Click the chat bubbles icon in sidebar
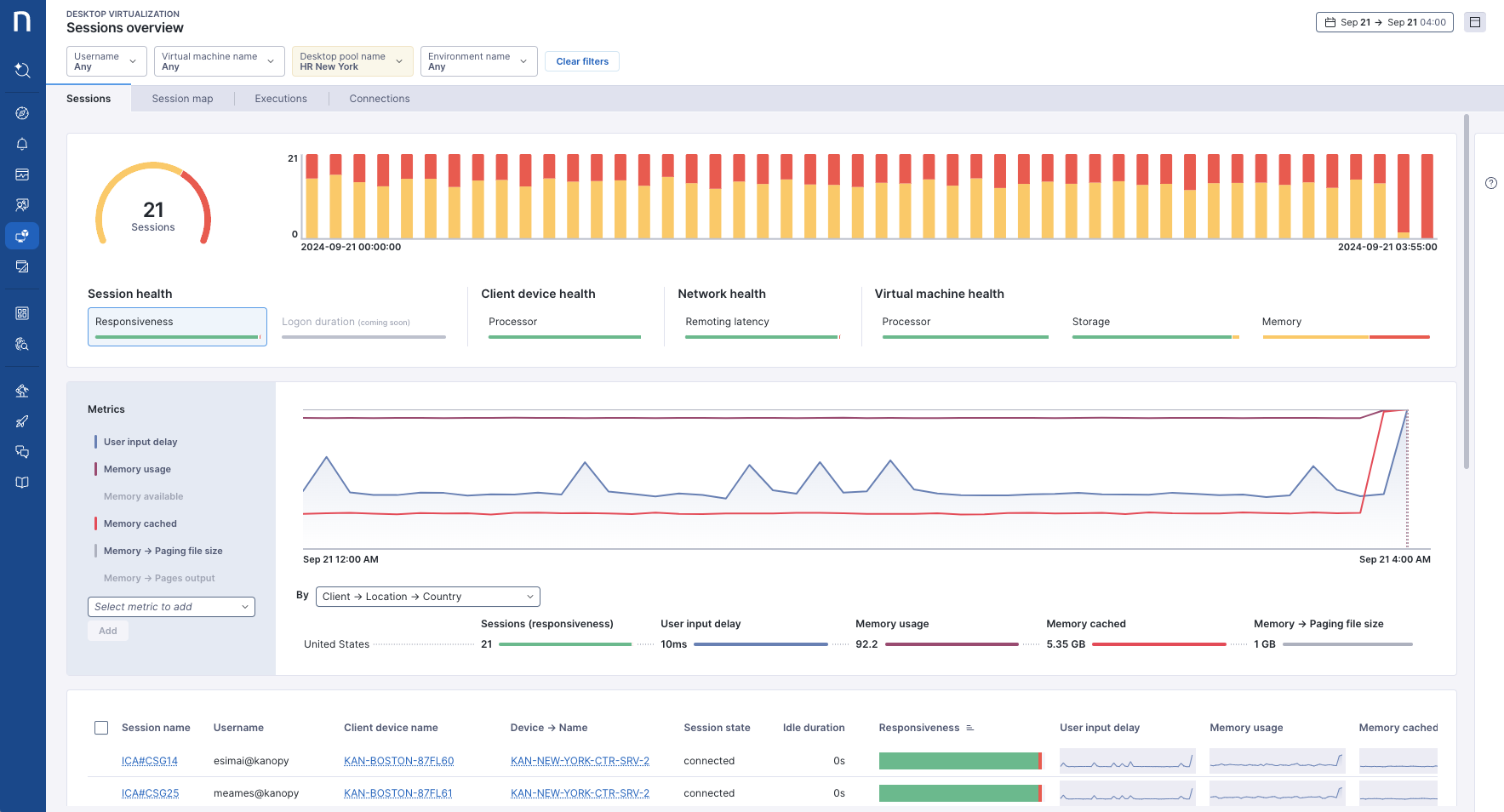 pos(22,452)
